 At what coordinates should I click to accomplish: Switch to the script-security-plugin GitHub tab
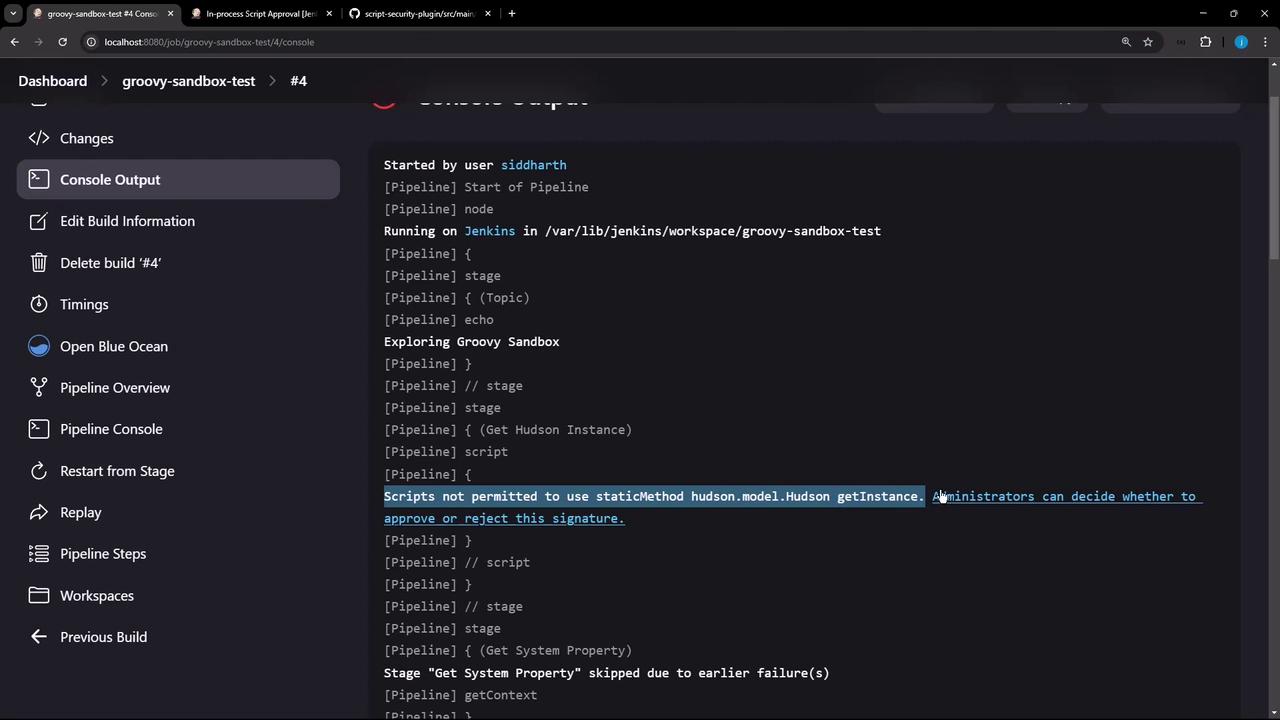pos(418,14)
